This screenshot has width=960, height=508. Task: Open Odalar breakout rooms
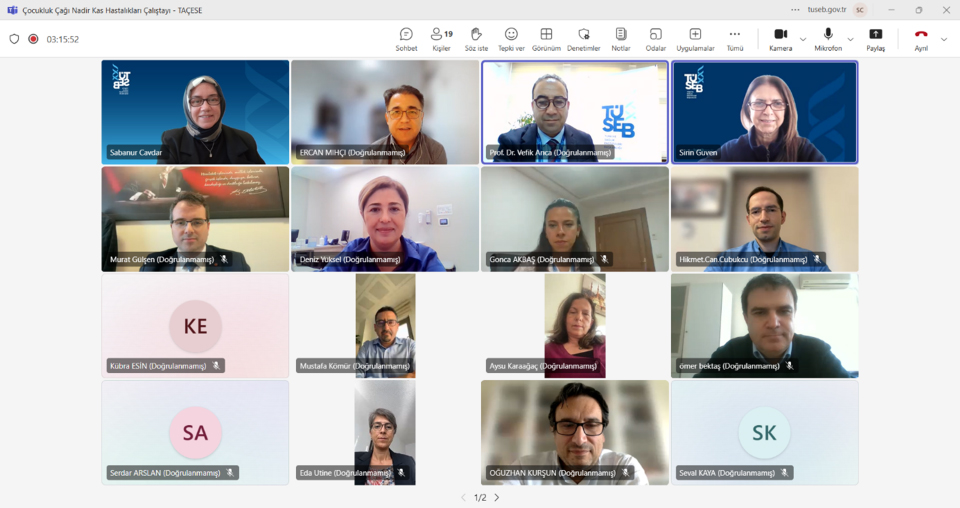pos(655,39)
